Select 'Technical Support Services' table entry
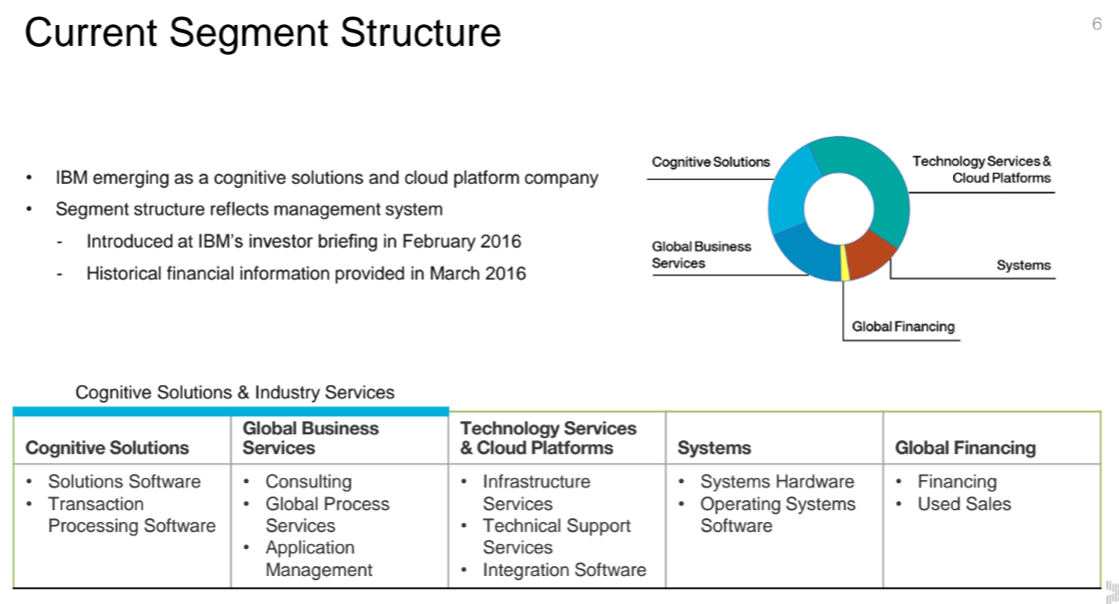The image size is (1119, 604). 557,536
